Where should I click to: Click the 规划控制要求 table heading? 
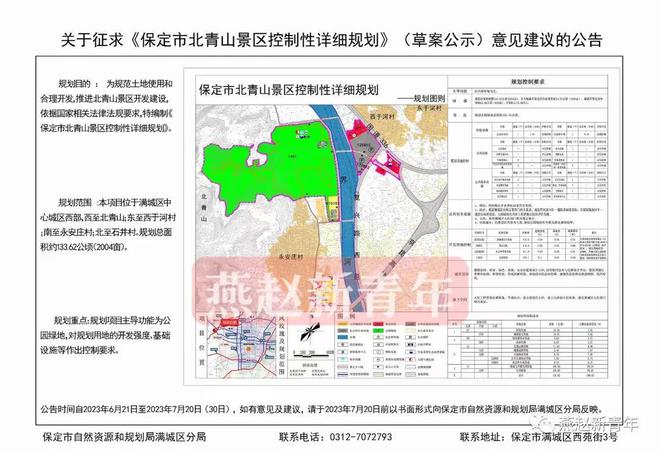(x=528, y=82)
